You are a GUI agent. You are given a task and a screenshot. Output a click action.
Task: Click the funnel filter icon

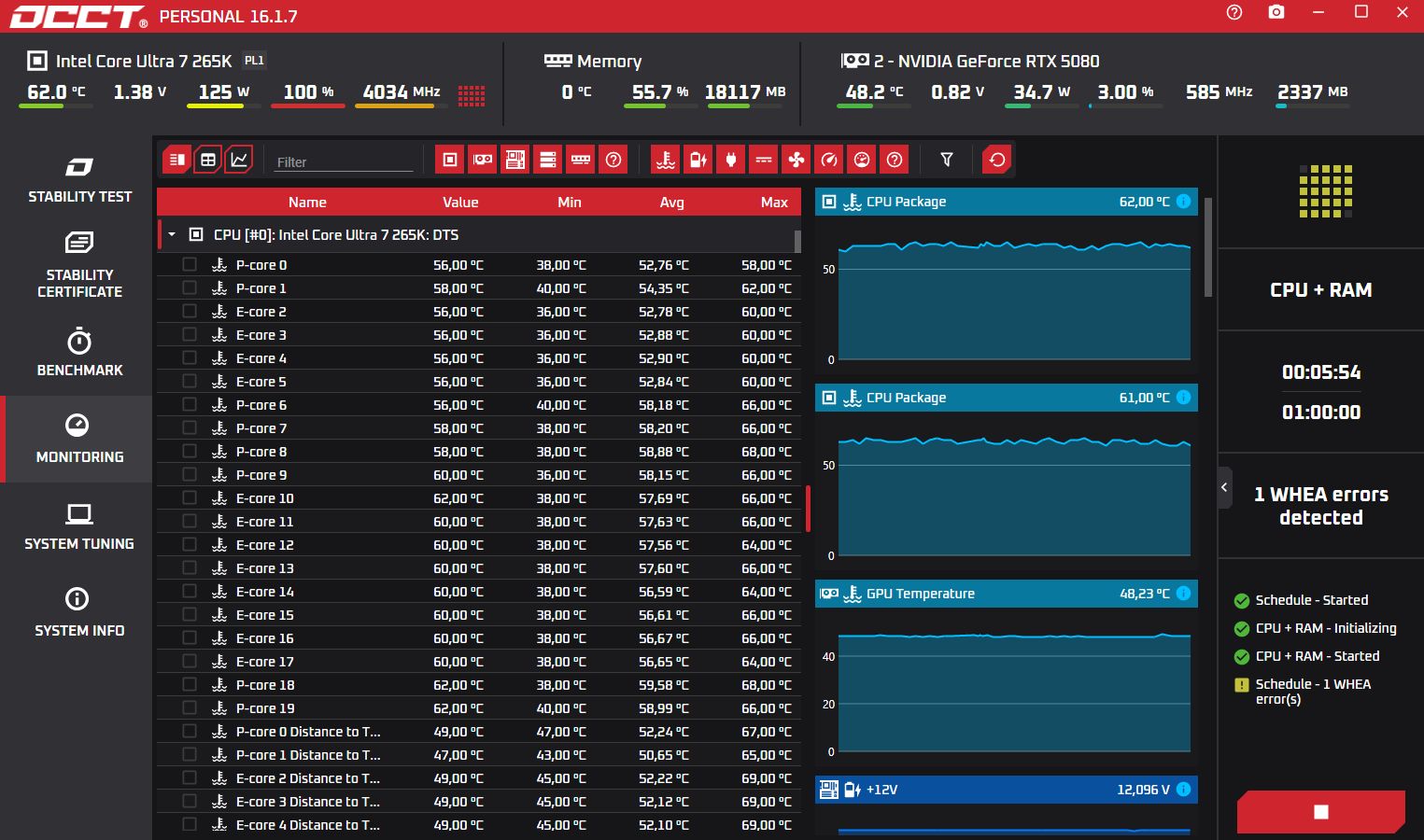pyautogui.click(x=947, y=160)
